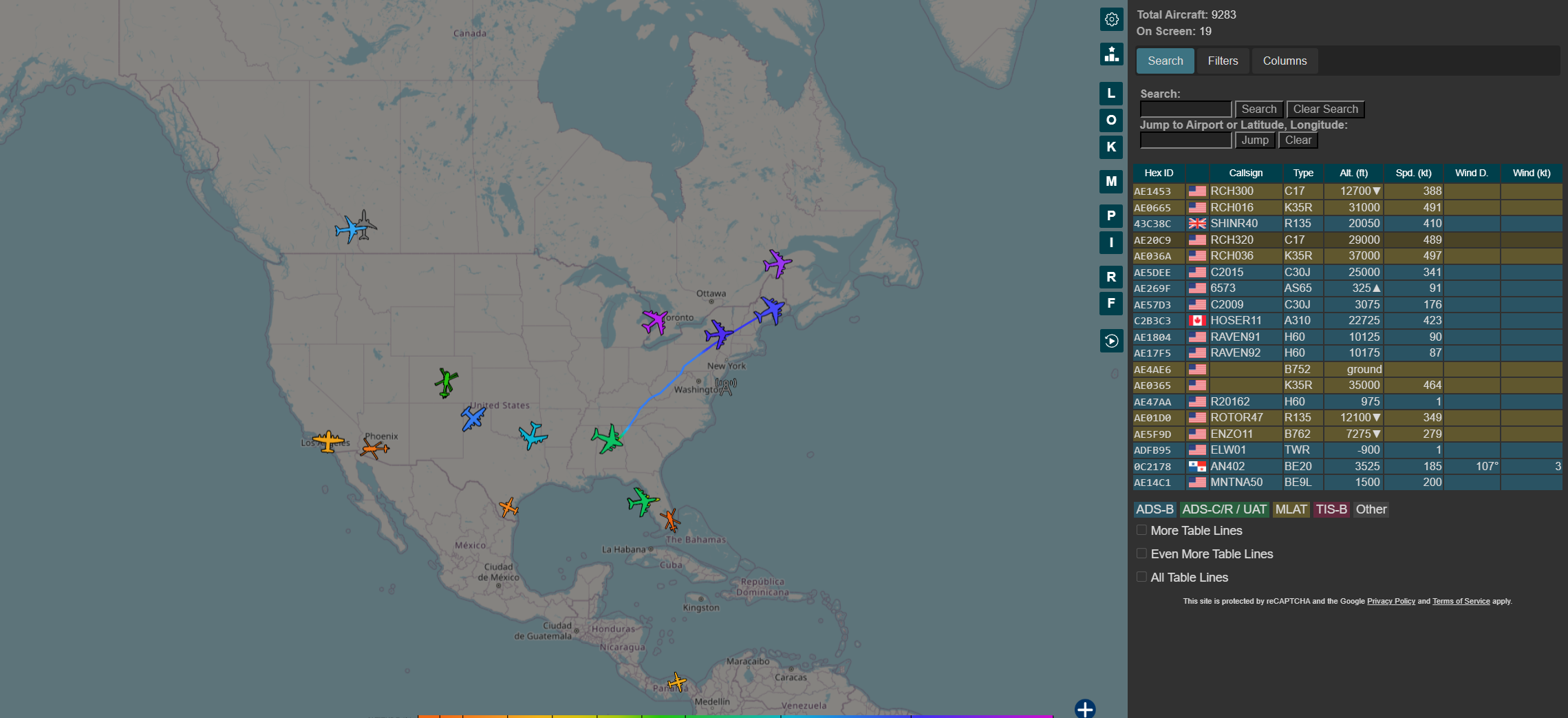Screen dimensions: 1568x718
Task: Enable Even More Table Lines checkbox
Action: (x=1141, y=553)
